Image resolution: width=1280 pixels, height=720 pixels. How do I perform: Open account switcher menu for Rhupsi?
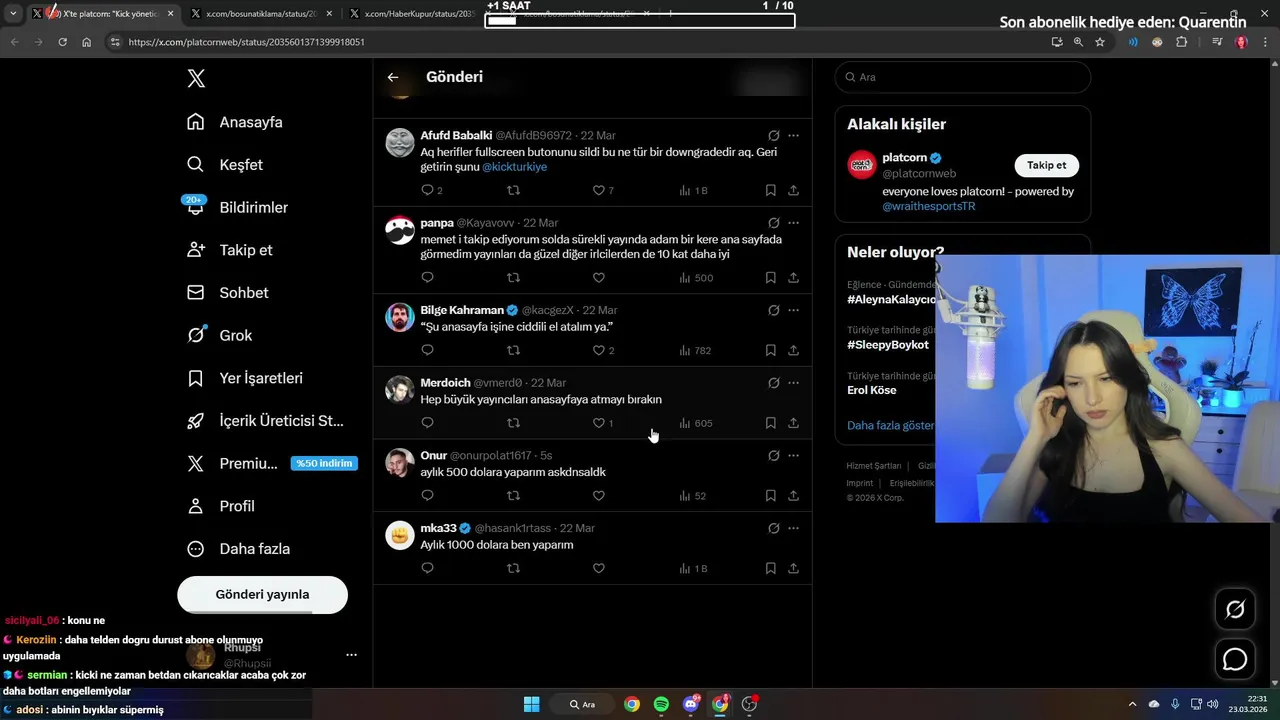pyautogui.click(x=351, y=655)
